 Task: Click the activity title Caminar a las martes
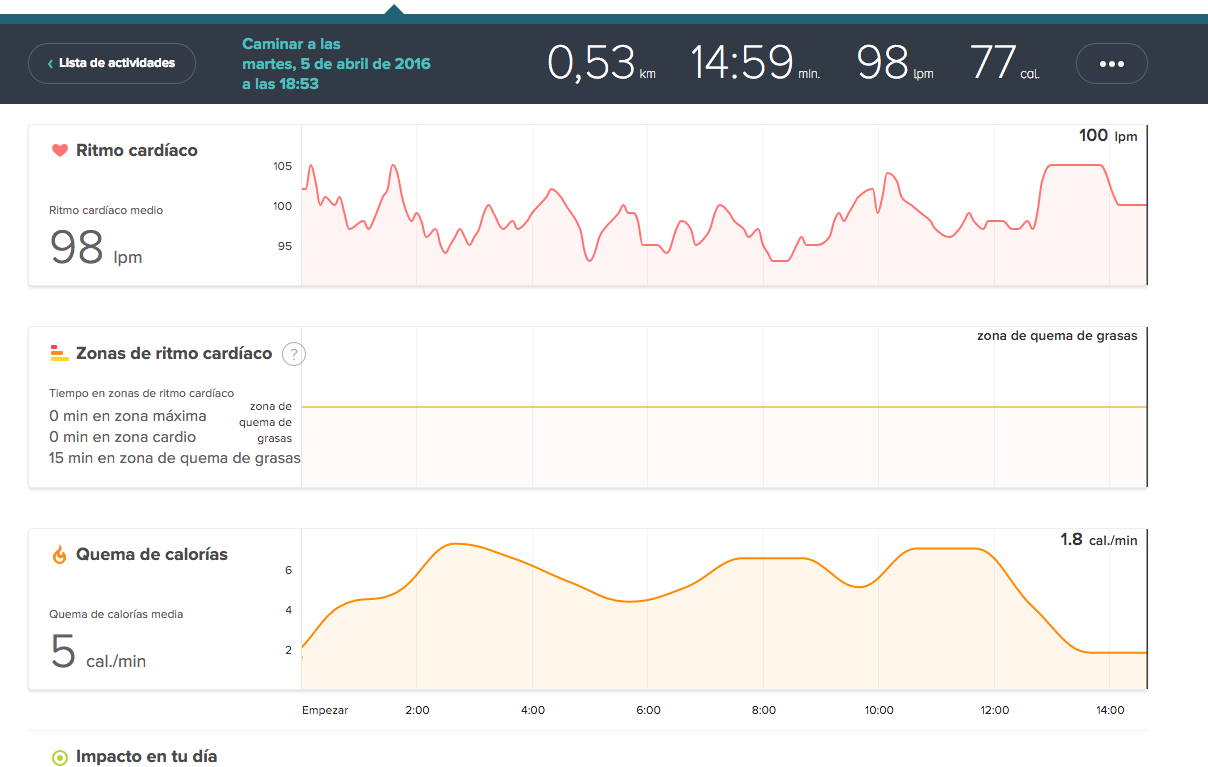coord(336,64)
